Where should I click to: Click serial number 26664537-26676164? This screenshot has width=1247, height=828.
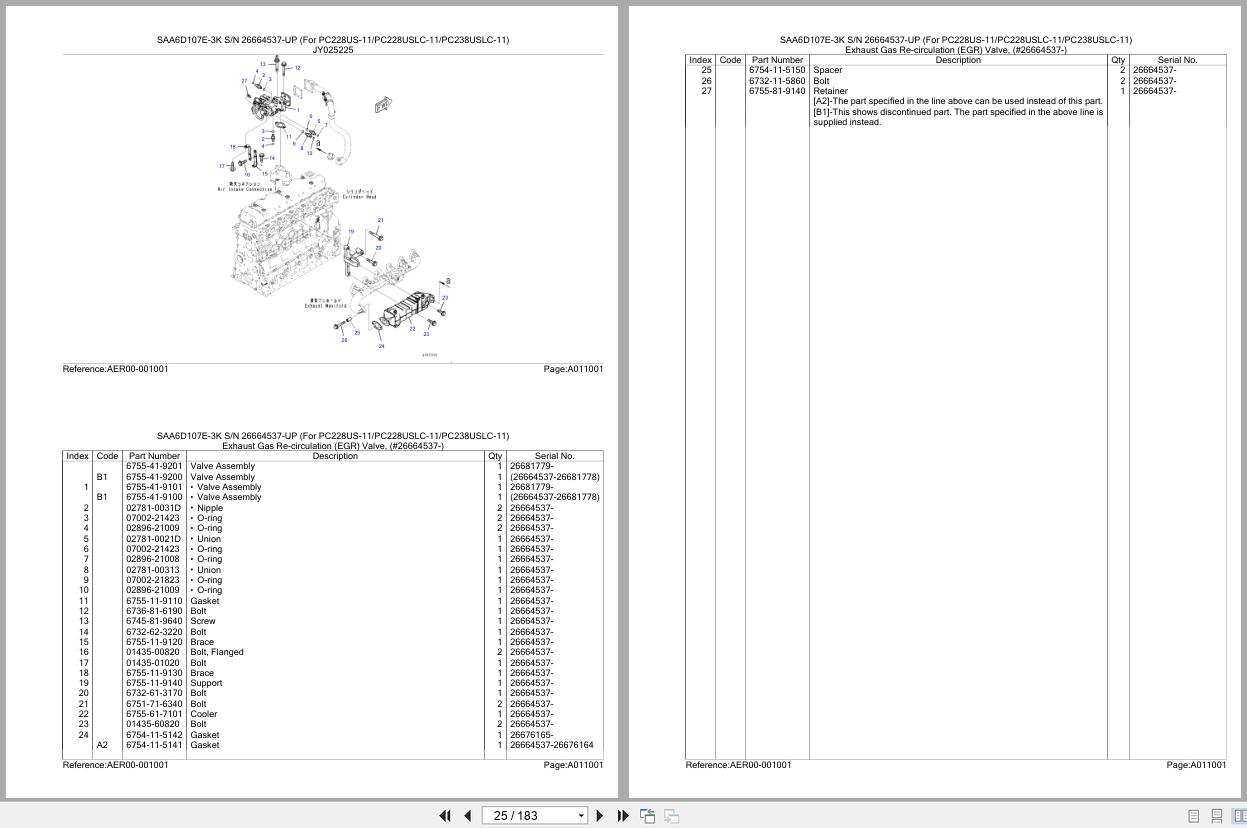tap(551, 745)
